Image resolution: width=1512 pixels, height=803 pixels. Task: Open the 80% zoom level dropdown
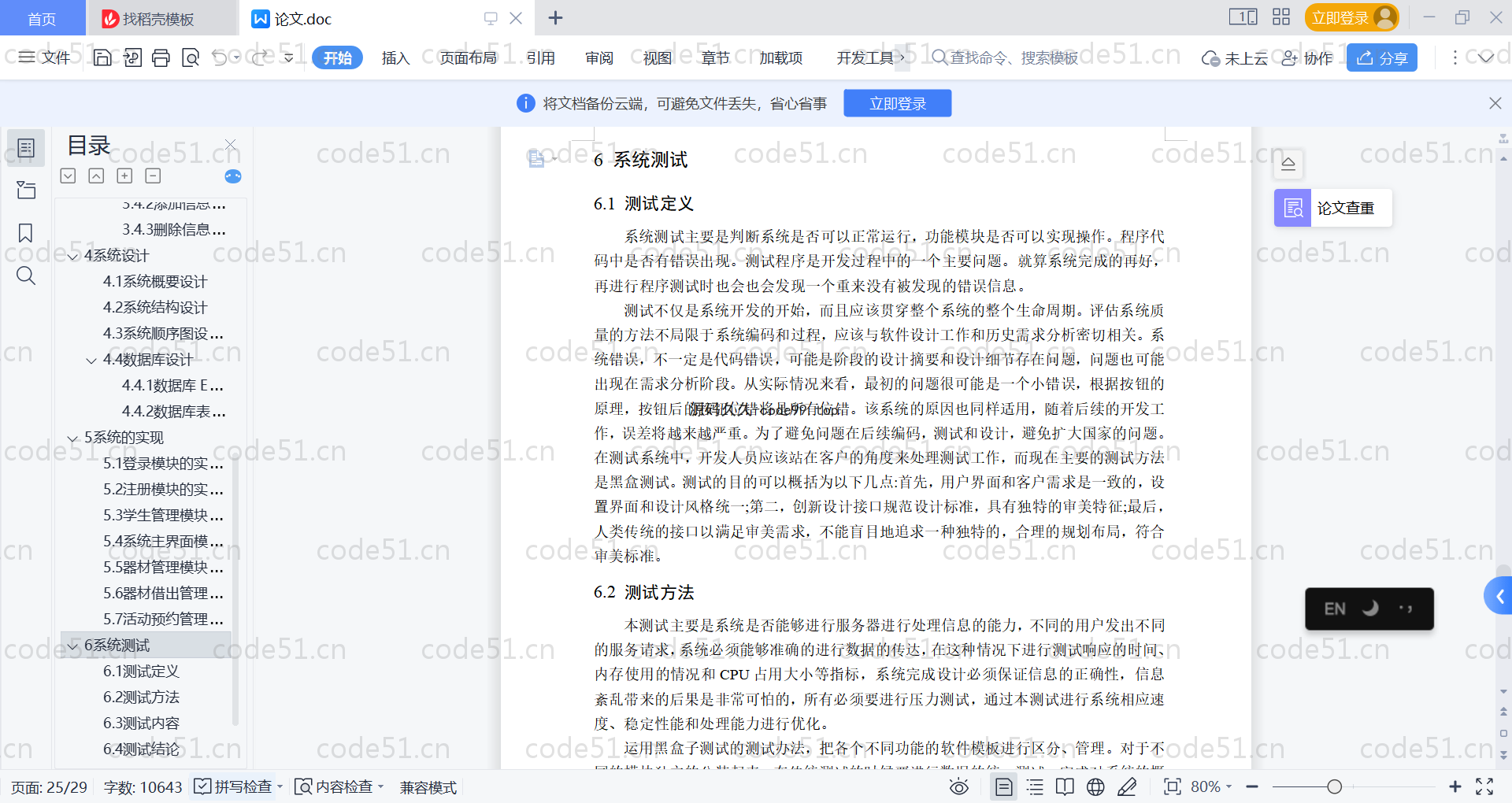(1211, 786)
